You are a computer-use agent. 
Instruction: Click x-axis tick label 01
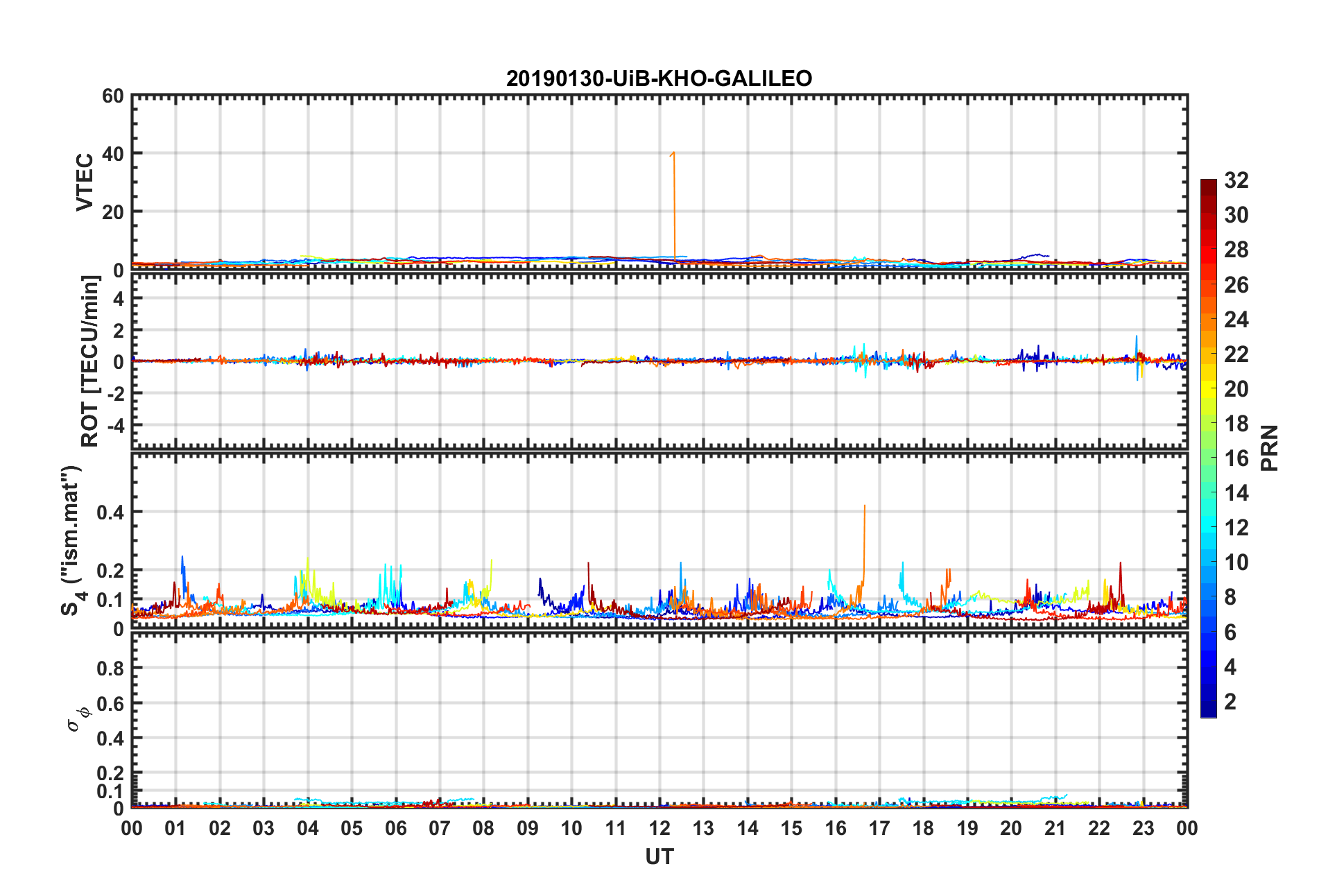[x=175, y=829]
